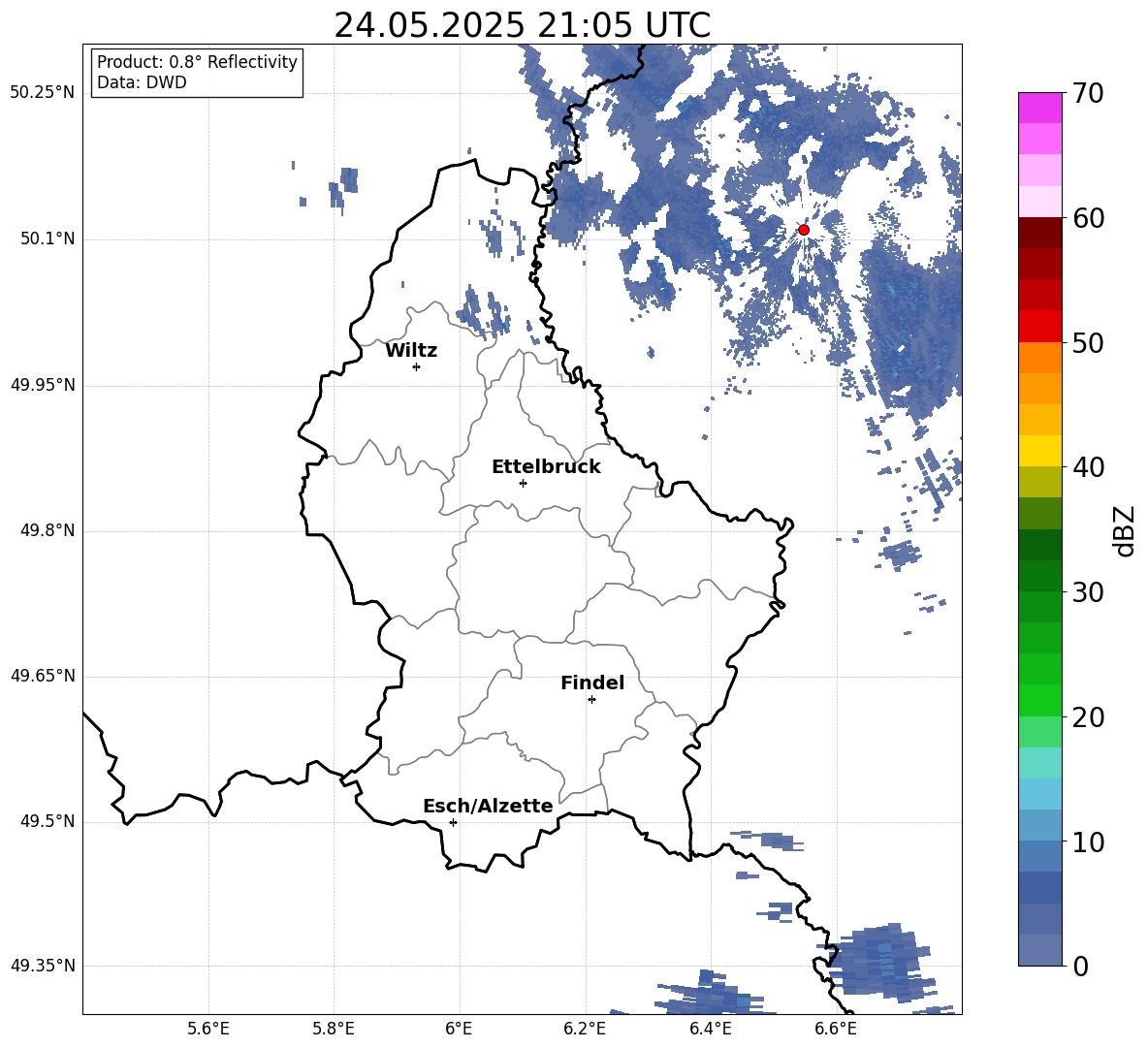Click the 5.8°E longitude label
The height and width of the screenshot is (1048, 1148).
[x=334, y=1029]
